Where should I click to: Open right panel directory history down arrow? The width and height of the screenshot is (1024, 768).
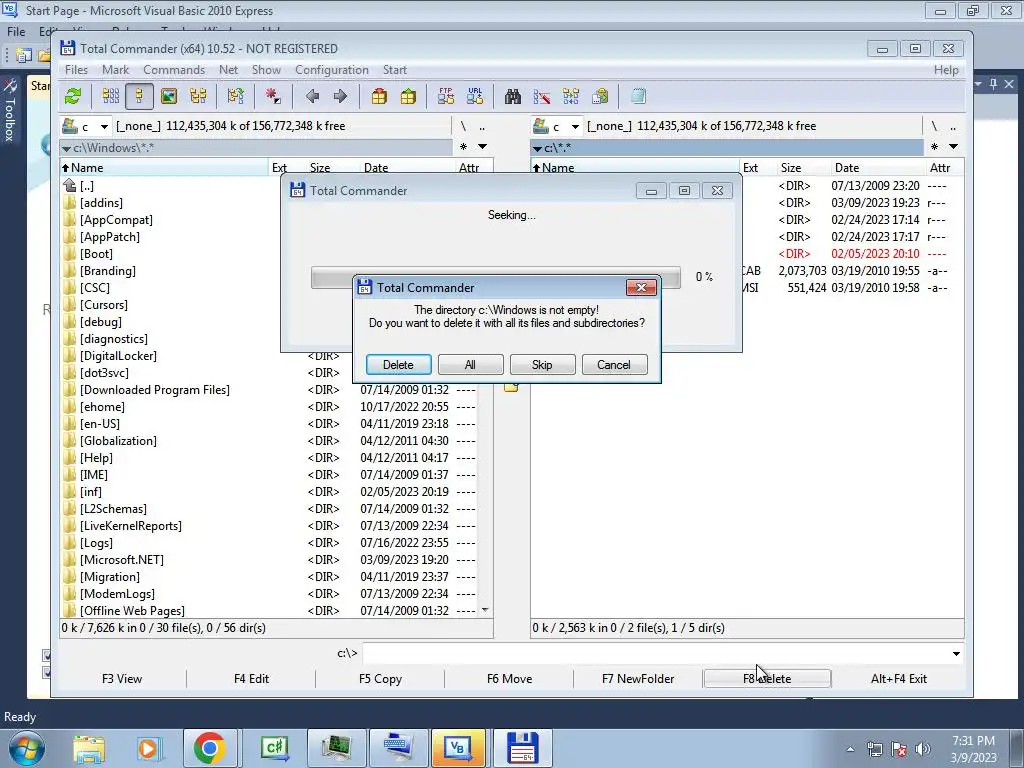[x=953, y=147]
